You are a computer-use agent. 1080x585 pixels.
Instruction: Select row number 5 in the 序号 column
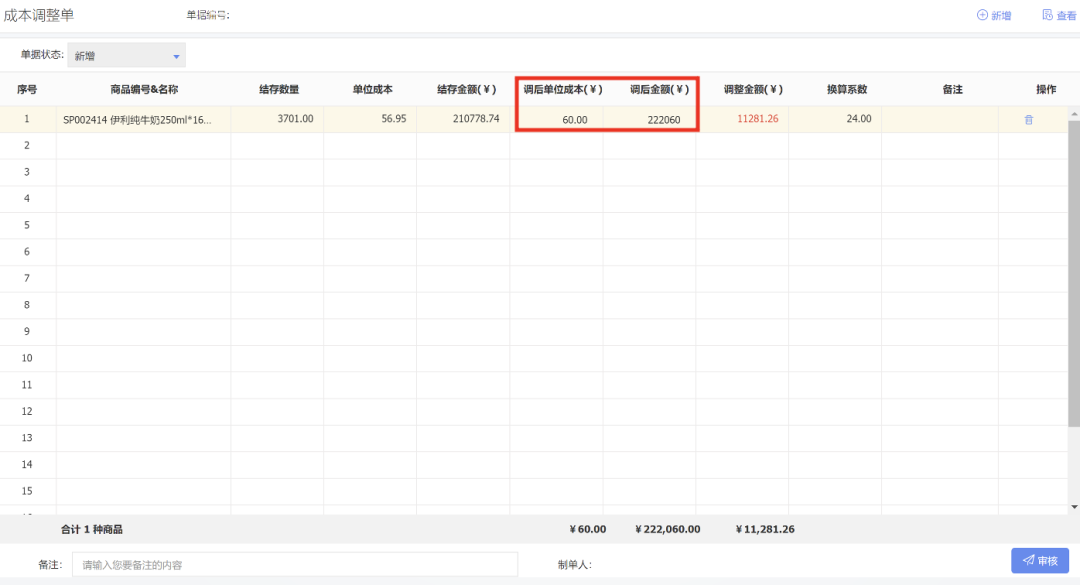coord(27,225)
